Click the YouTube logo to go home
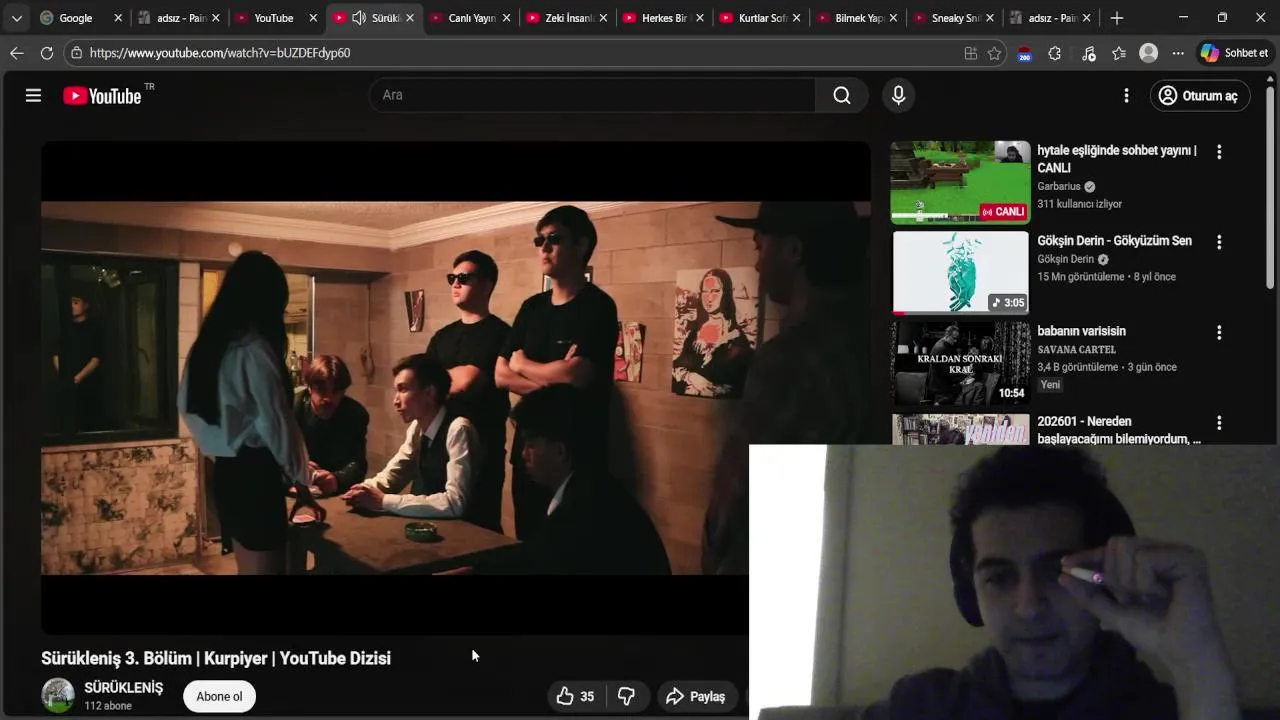 click(103, 96)
